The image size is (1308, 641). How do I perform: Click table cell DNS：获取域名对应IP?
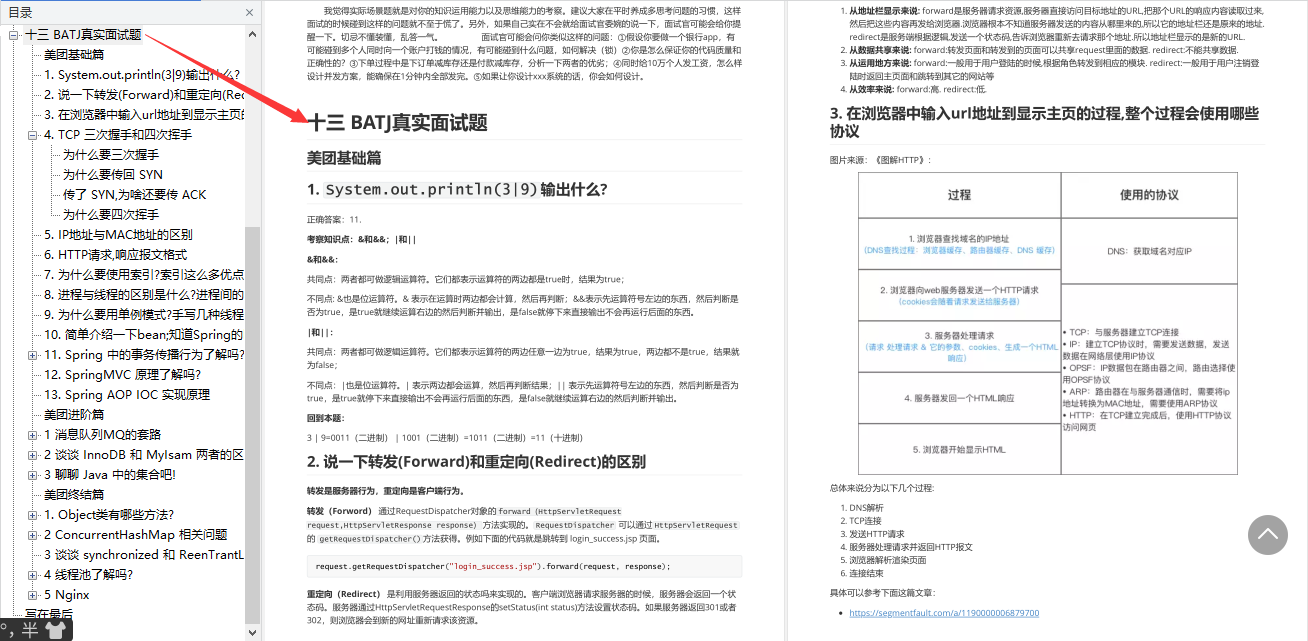coord(1149,251)
